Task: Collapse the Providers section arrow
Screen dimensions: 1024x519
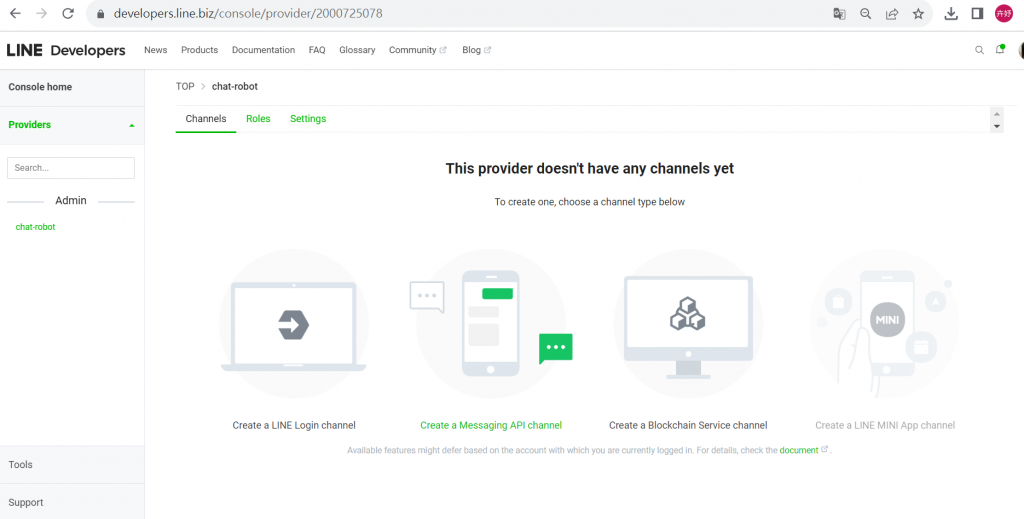Action: 132,125
